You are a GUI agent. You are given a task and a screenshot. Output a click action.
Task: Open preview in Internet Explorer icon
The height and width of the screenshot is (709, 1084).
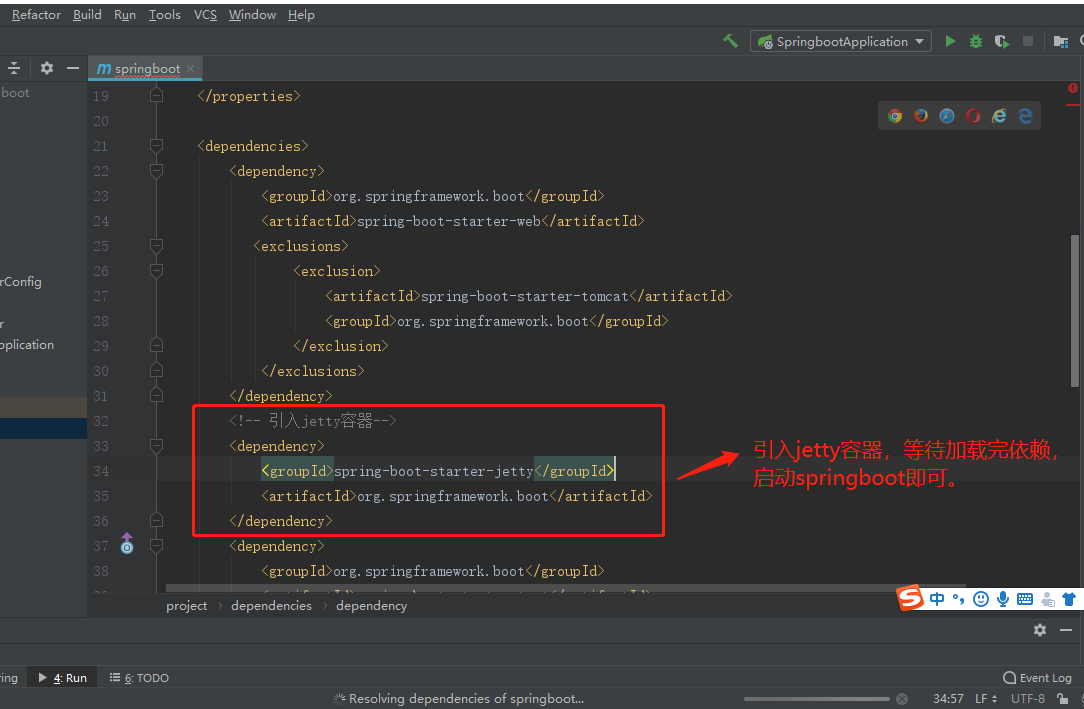point(999,116)
